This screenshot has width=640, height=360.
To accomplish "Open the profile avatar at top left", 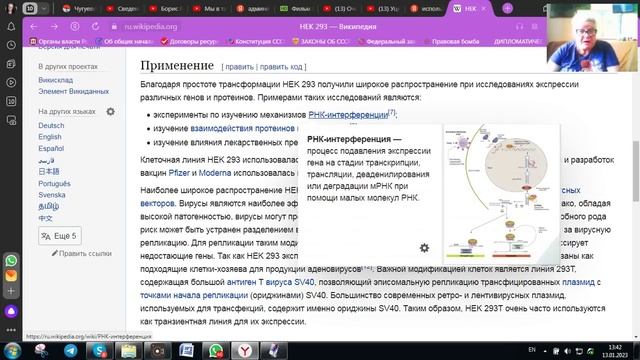I will [x=10, y=8].
